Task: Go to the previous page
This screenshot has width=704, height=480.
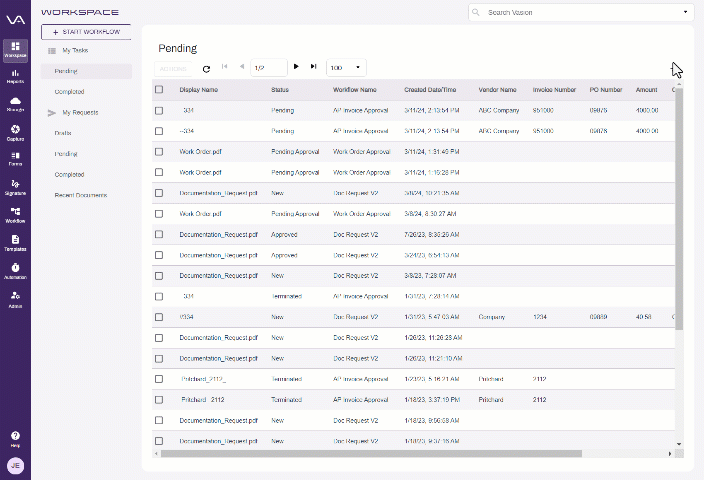Action: pos(242,66)
